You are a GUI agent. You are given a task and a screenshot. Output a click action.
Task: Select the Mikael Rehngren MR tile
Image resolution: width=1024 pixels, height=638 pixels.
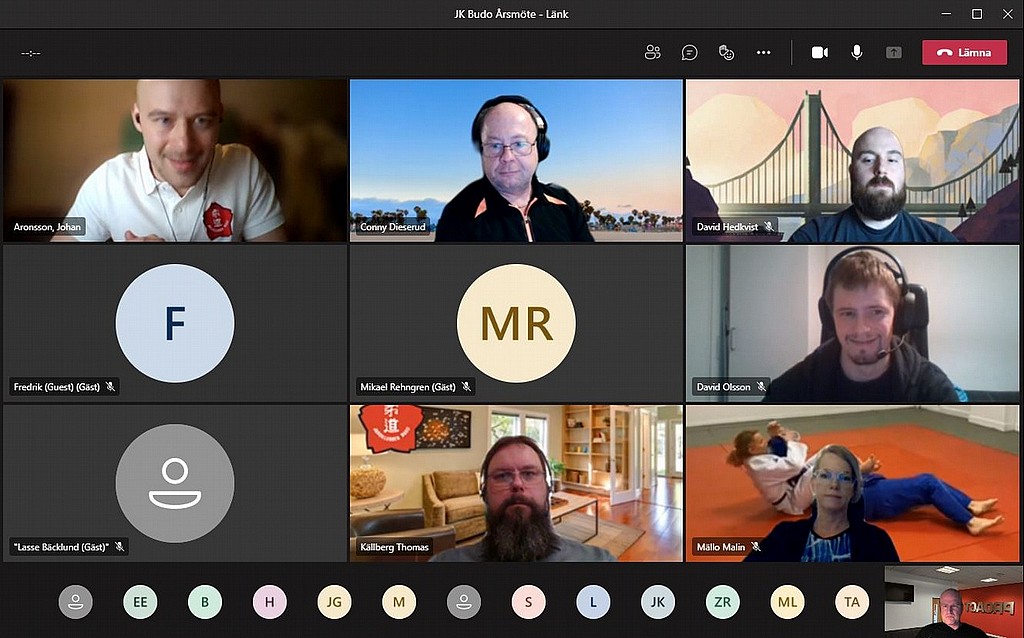516,323
